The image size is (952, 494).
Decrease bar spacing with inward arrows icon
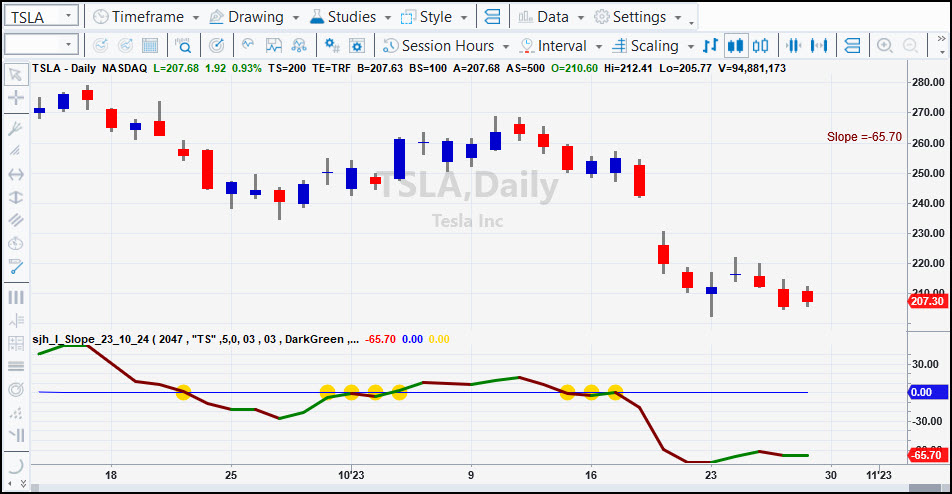coord(794,46)
